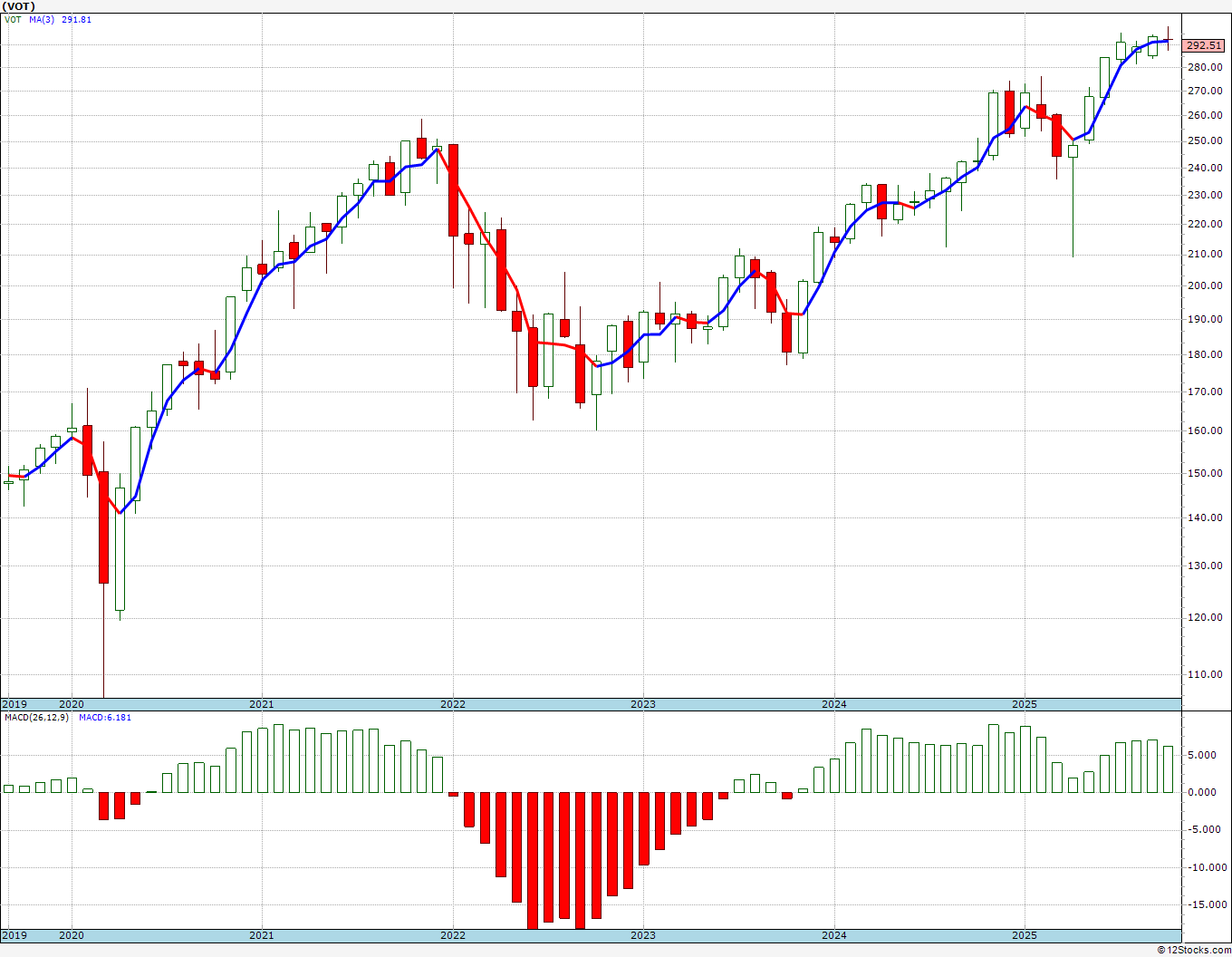
Task: Select the "140.00" price axis label
Action: [x=1204, y=518]
